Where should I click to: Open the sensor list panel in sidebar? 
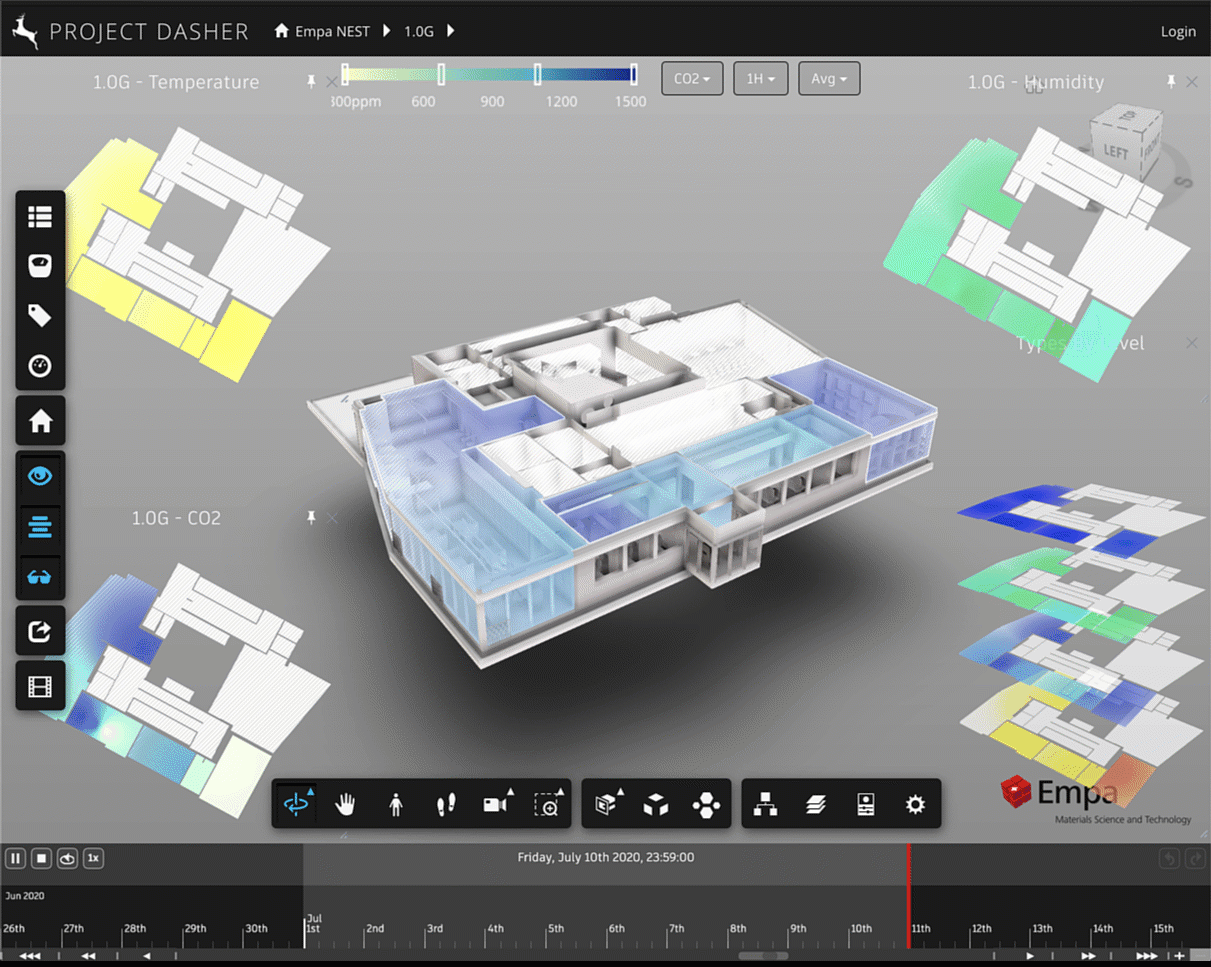tap(41, 217)
